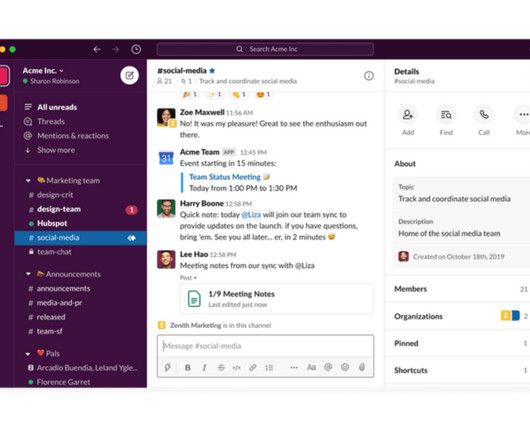Toggle ordered list formatting
Screen dimensions: 530x442
(269, 368)
